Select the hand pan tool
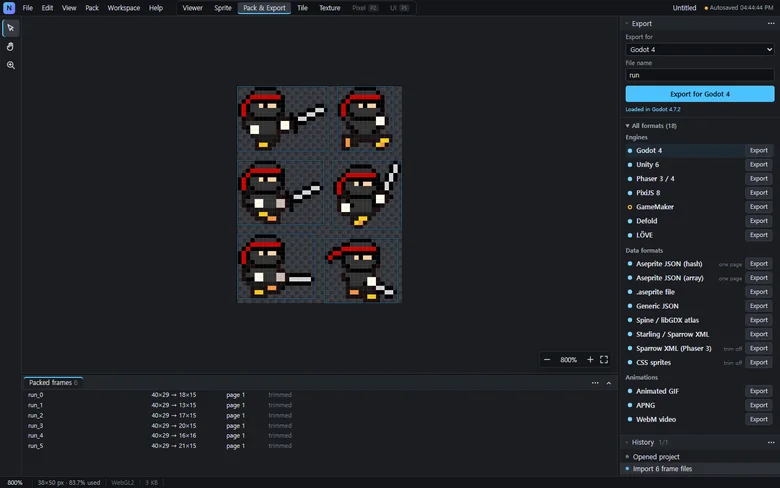This screenshot has height=488, width=780. (x=10, y=47)
